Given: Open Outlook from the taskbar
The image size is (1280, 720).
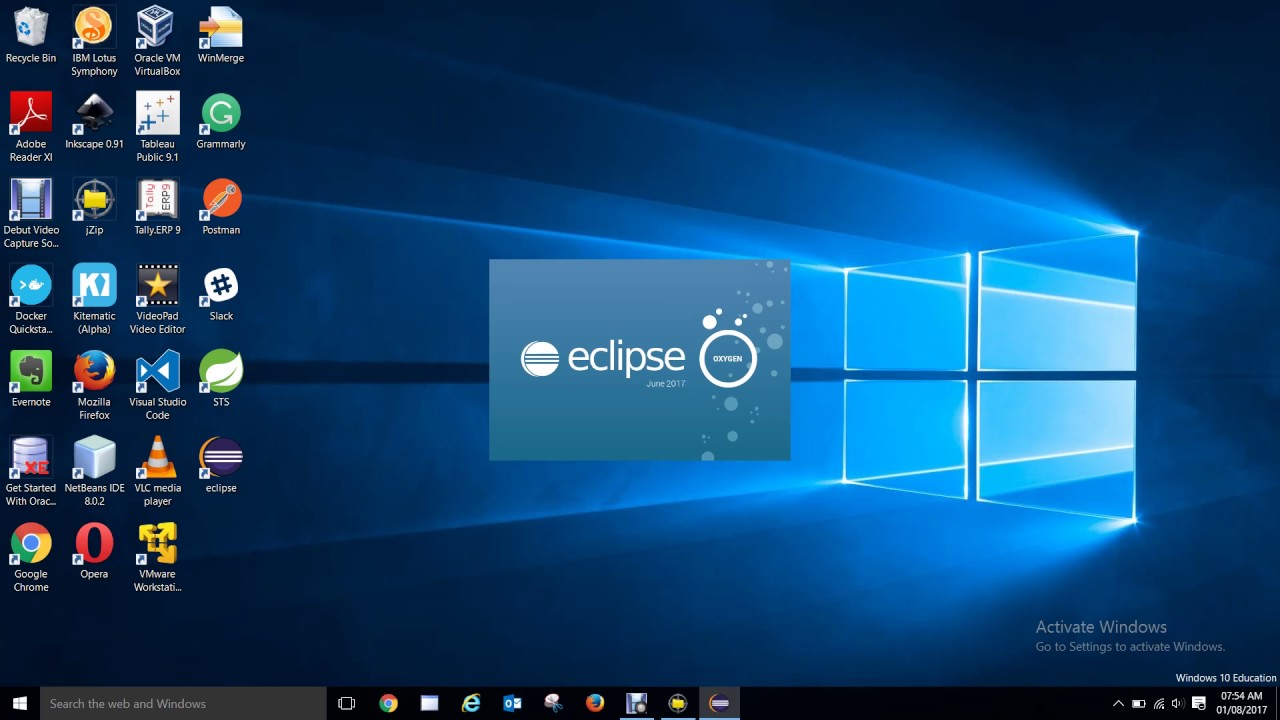Looking at the screenshot, I should tap(512, 703).
